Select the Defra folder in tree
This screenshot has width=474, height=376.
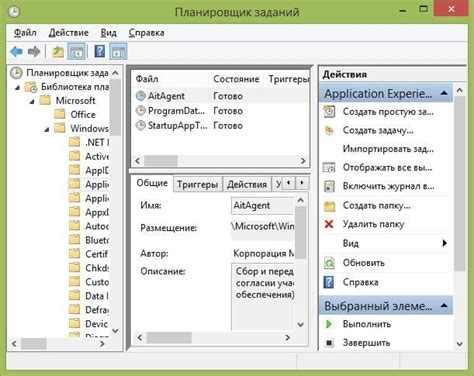pos(89,310)
